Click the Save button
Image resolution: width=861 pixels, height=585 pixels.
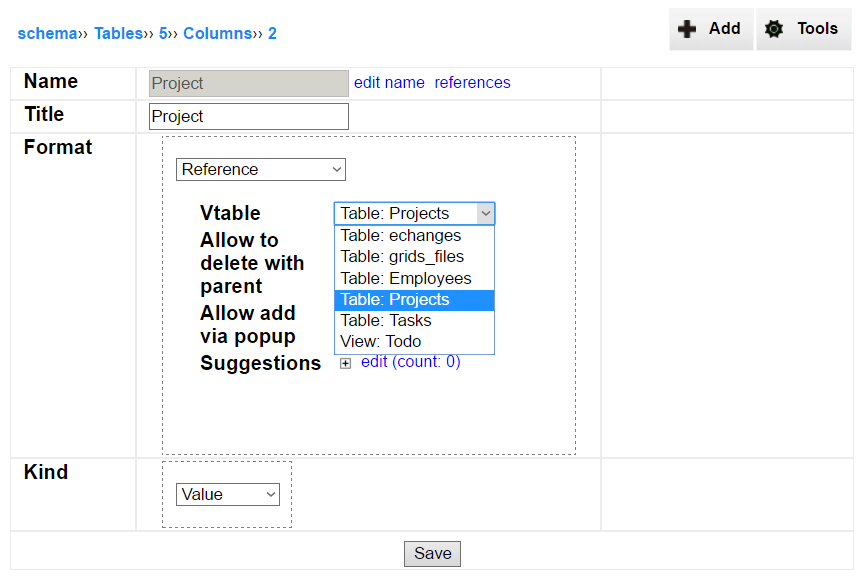[x=433, y=553]
